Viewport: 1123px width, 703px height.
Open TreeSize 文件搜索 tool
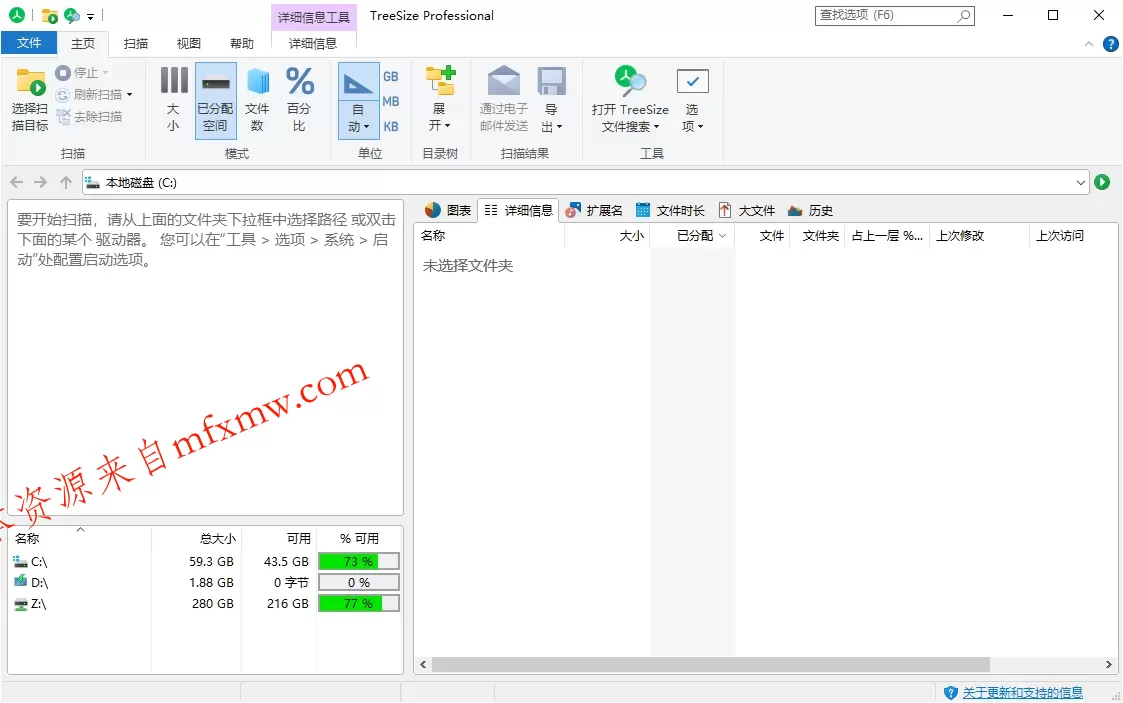630,100
